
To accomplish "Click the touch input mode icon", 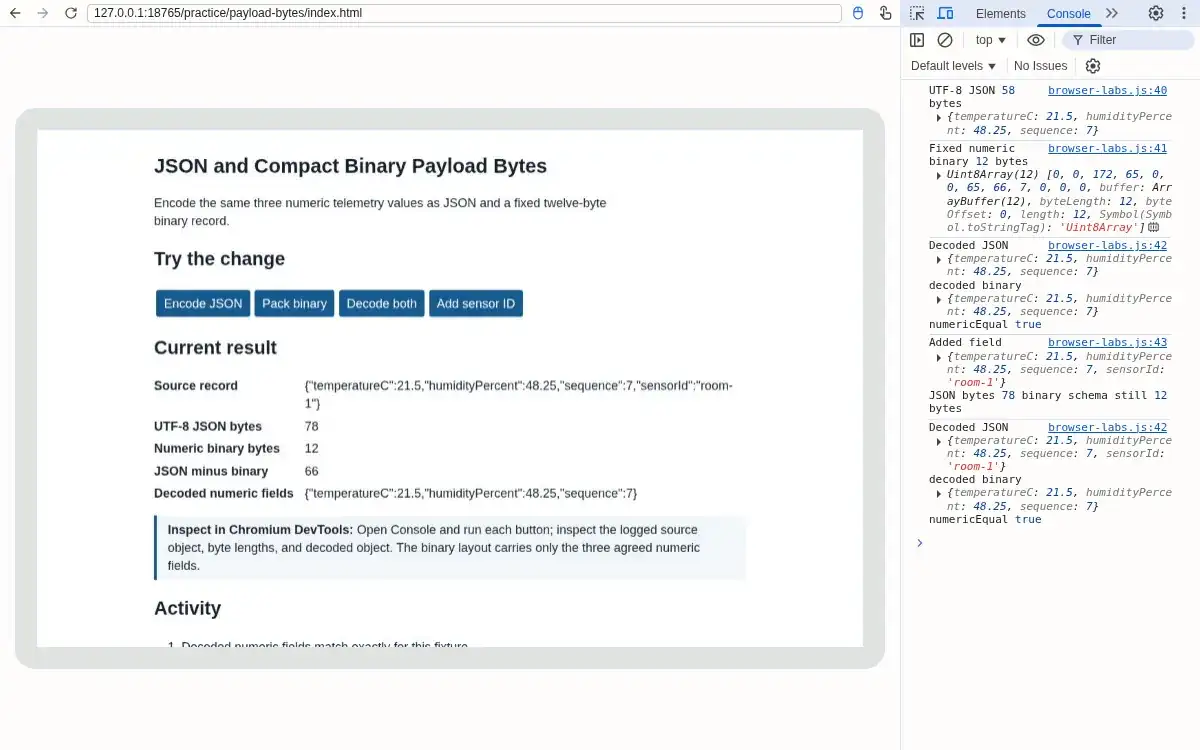I will 885,13.
